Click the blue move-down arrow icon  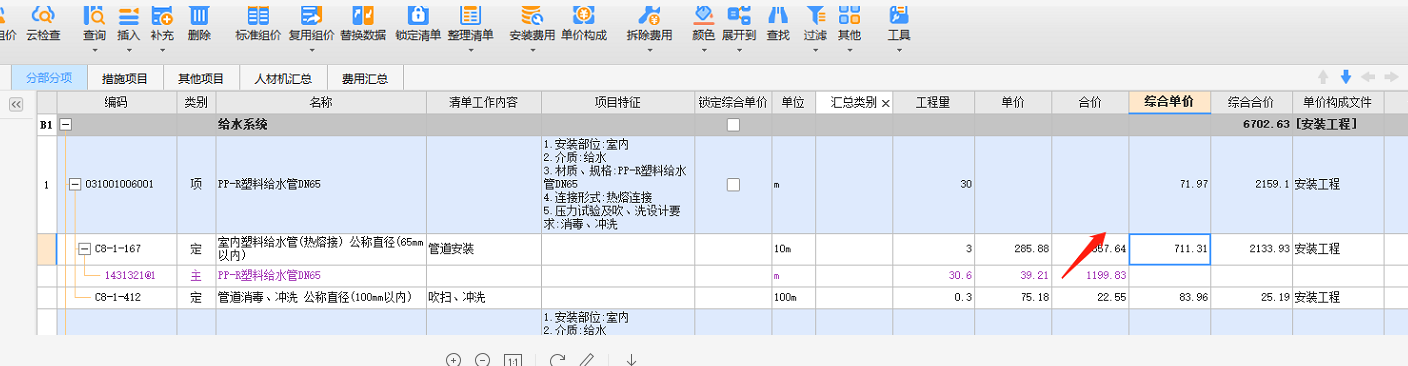pyautogui.click(x=1346, y=77)
